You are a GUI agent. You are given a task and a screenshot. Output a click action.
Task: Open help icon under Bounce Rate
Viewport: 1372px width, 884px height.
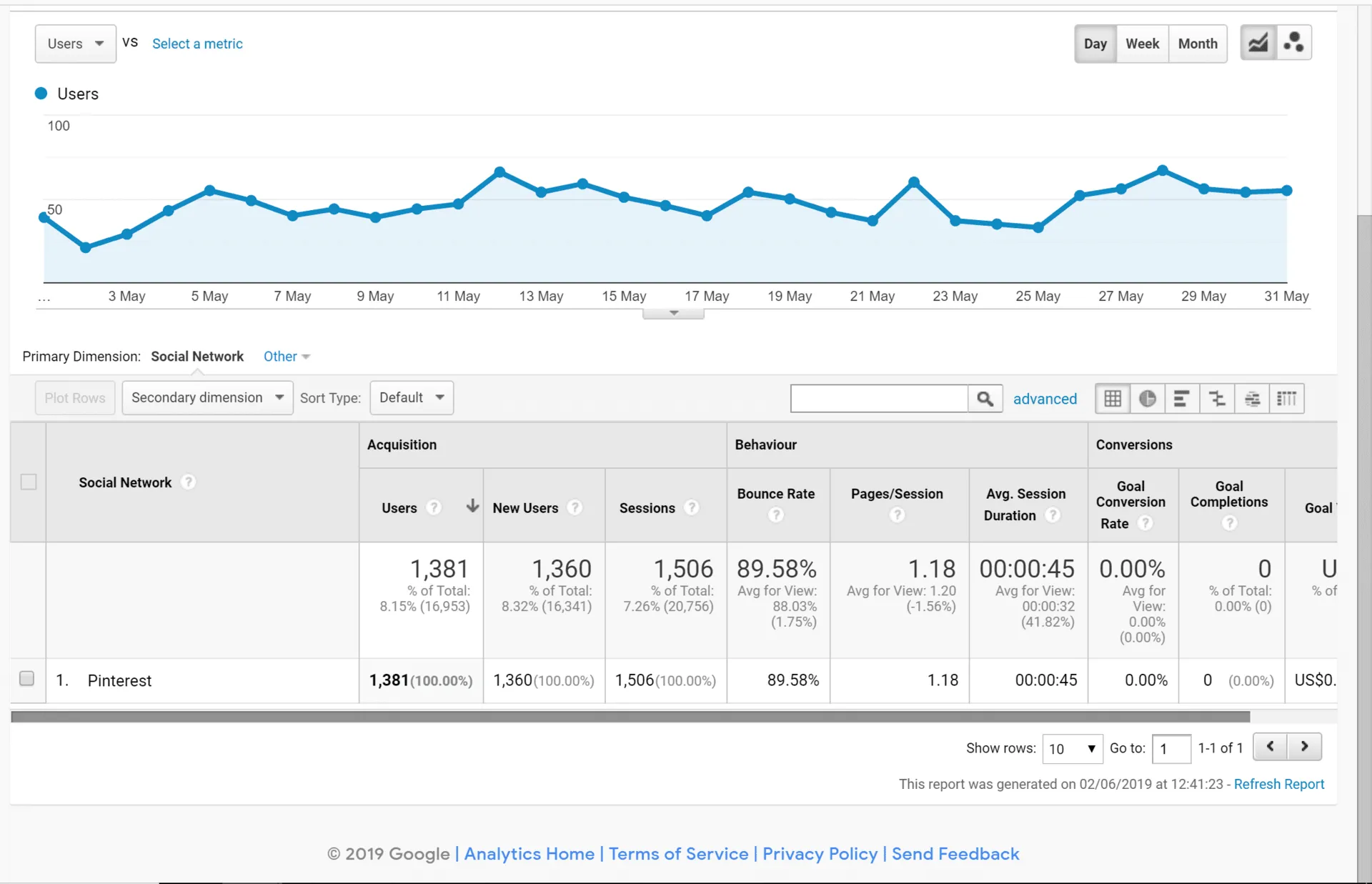pyautogui.click(x=776, y=515)
